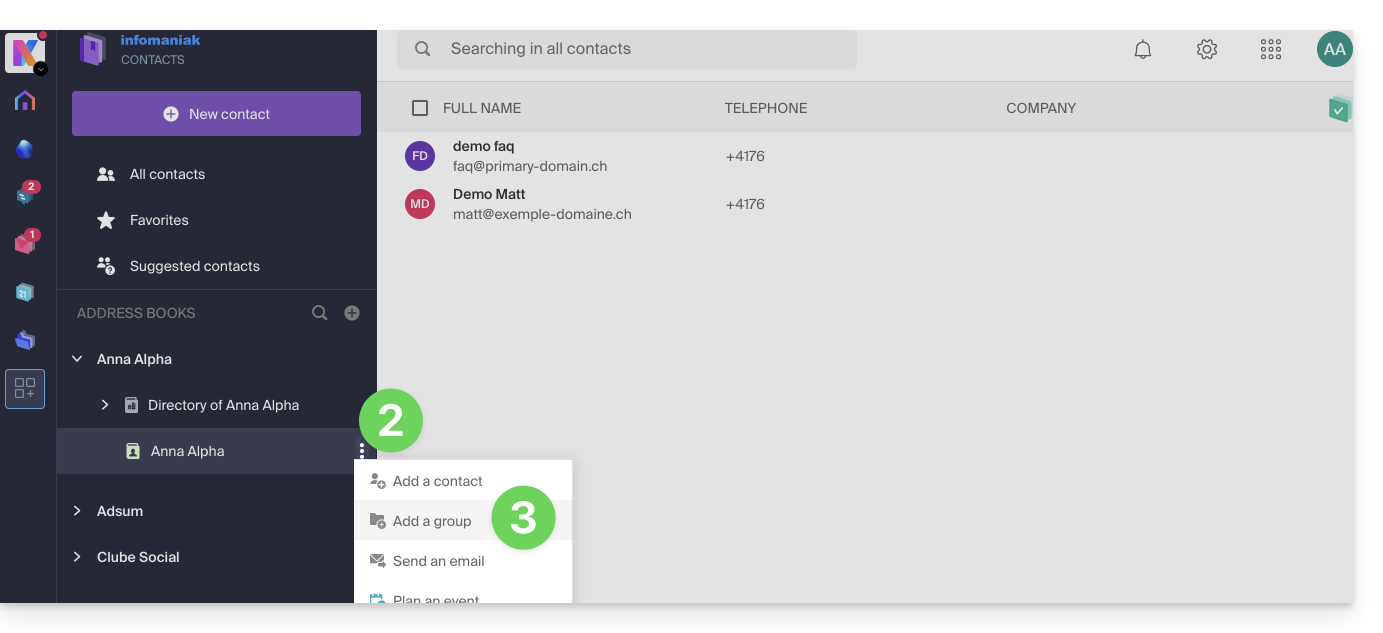Open the blue sphere app icon
Image resolution: width=1383 pixels, height=633 pixels.
(x=25, y=149)
